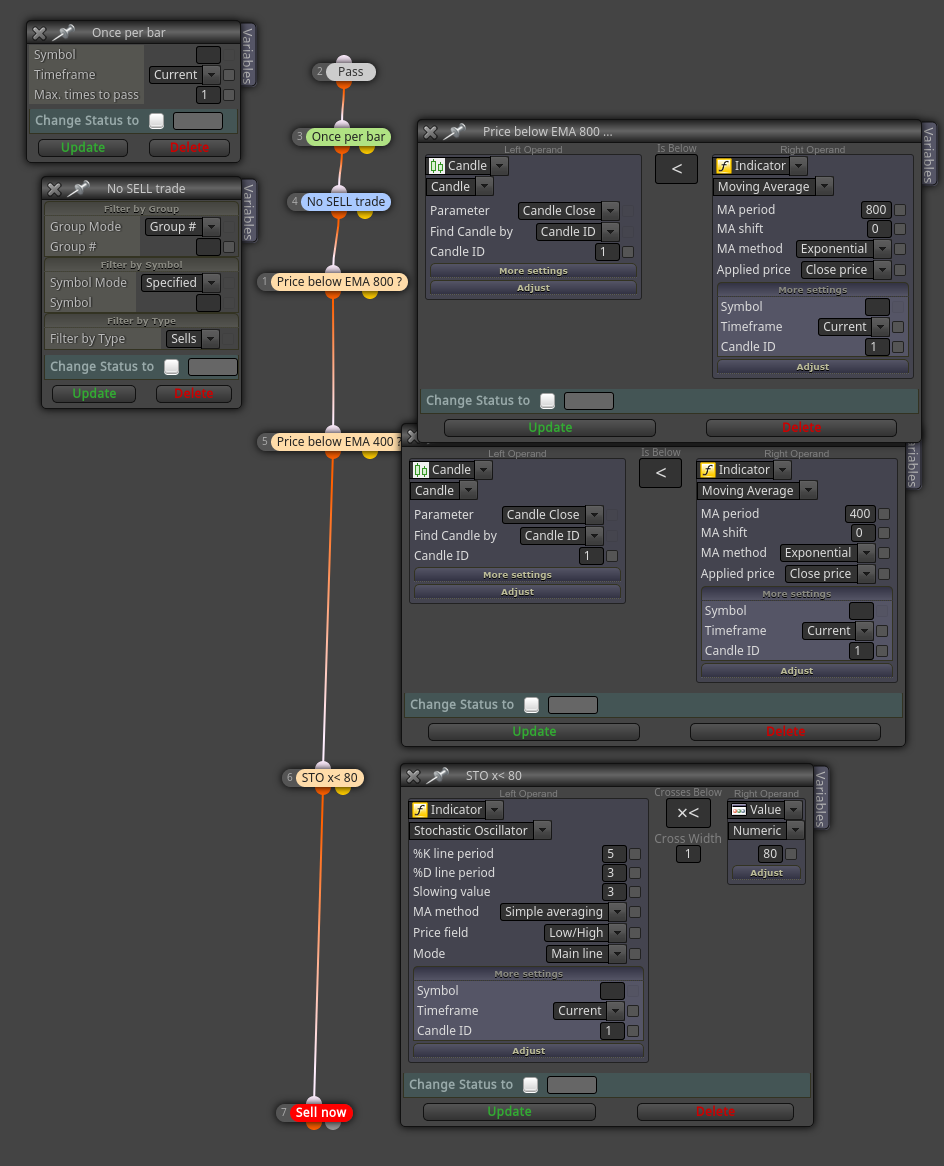Edit Slowing value field
This screenshot has height=1166, width=944.
[x=613, y=892]
